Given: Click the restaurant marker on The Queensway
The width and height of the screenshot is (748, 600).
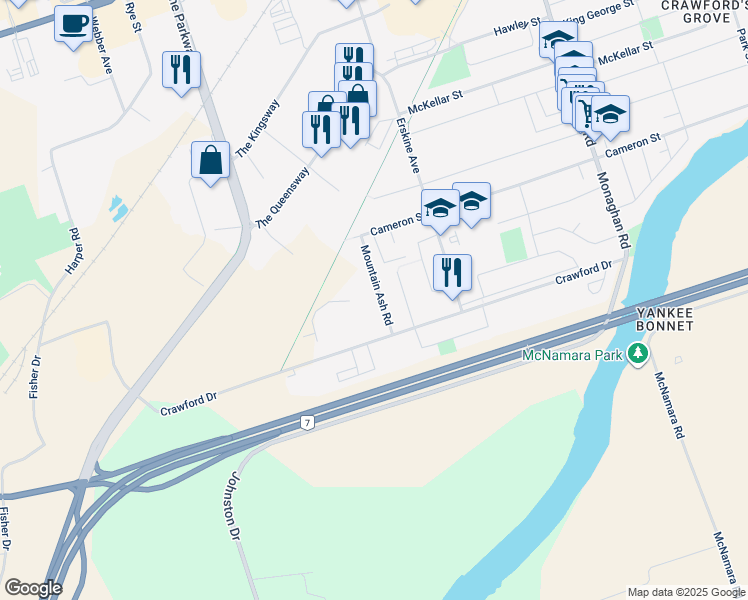Looking at the screenshot, I should coord(322,131).
